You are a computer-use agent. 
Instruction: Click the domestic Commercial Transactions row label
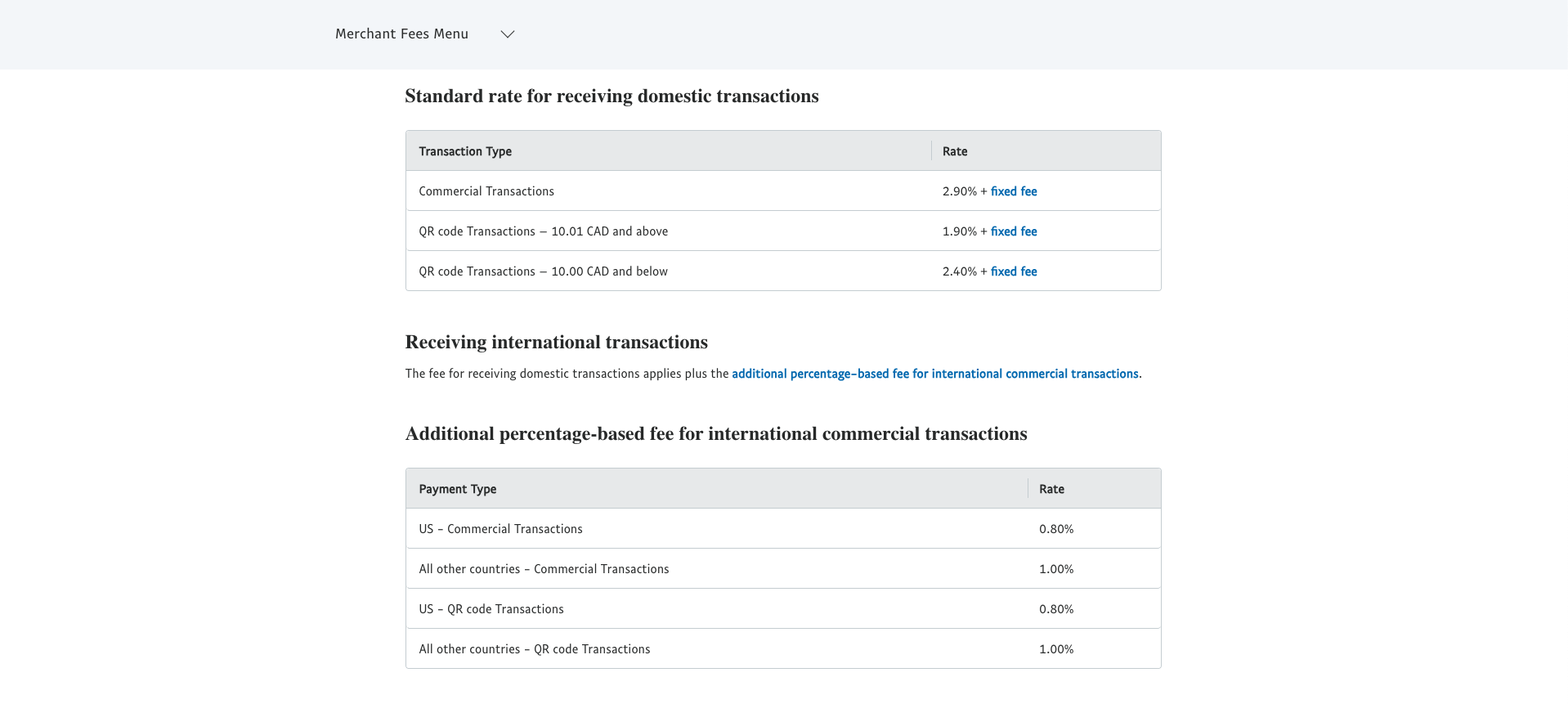click(486, 191)
